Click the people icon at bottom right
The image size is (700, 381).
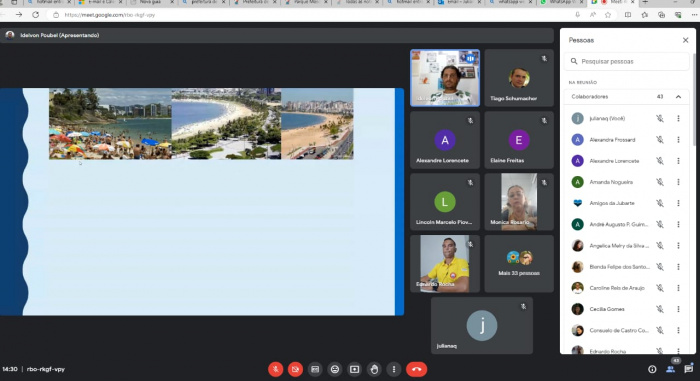click(x=671, y=369)
